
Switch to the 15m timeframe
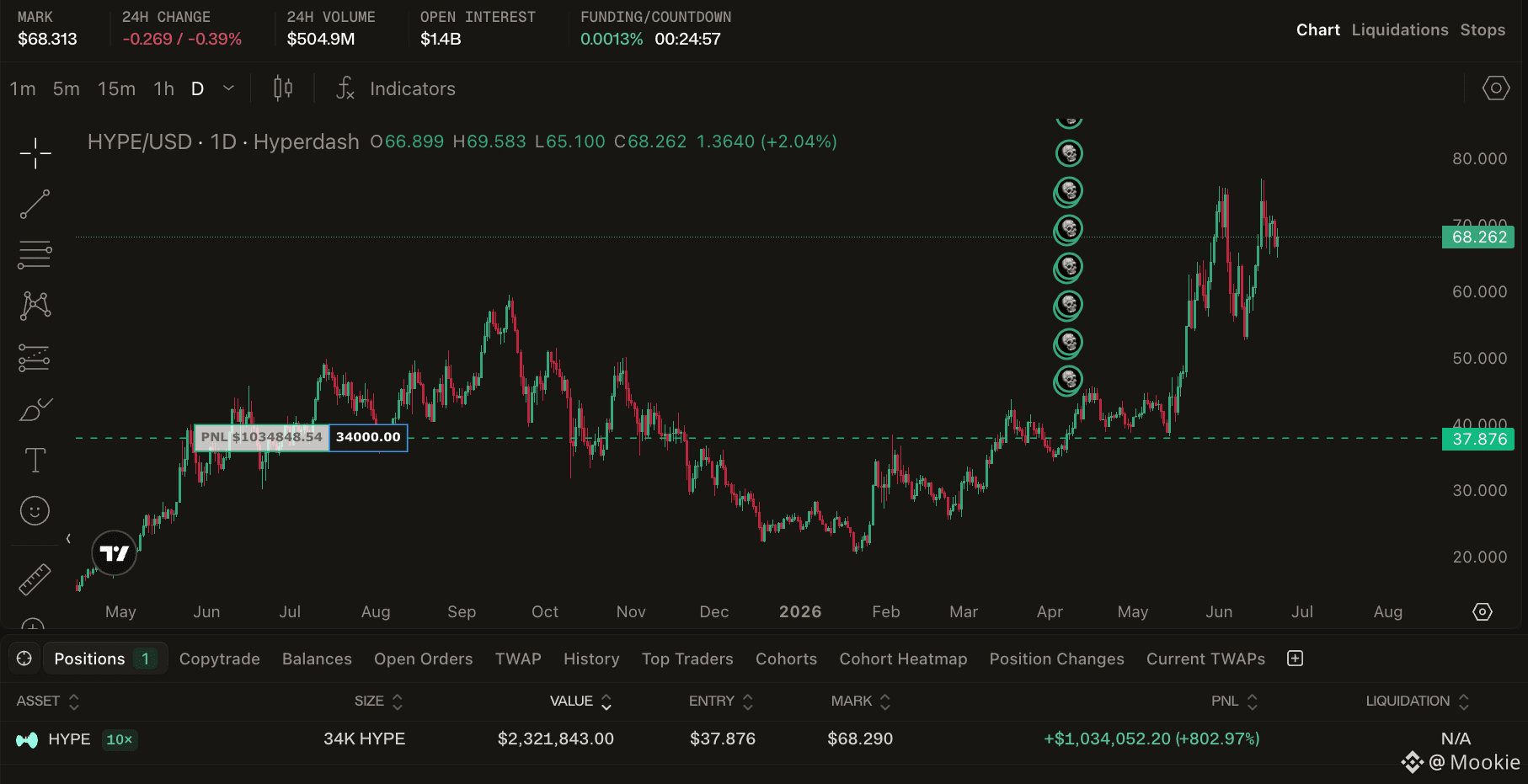pos(116,88)
